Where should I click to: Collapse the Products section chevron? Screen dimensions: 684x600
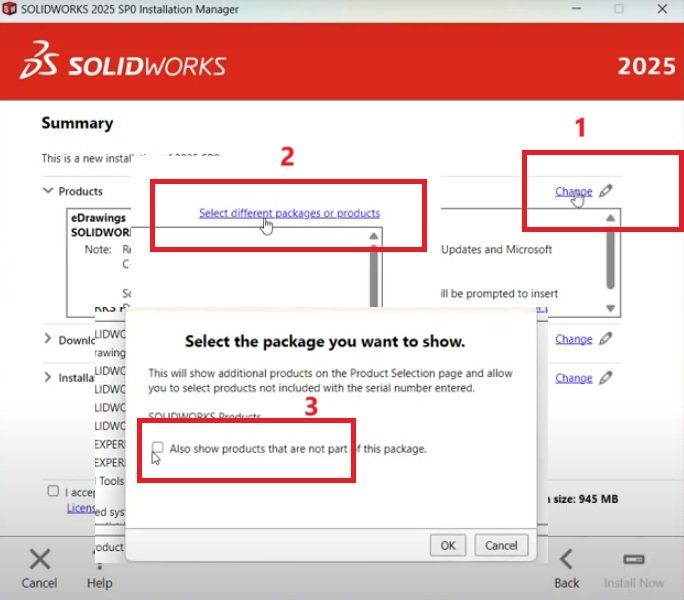coord(48,191)
